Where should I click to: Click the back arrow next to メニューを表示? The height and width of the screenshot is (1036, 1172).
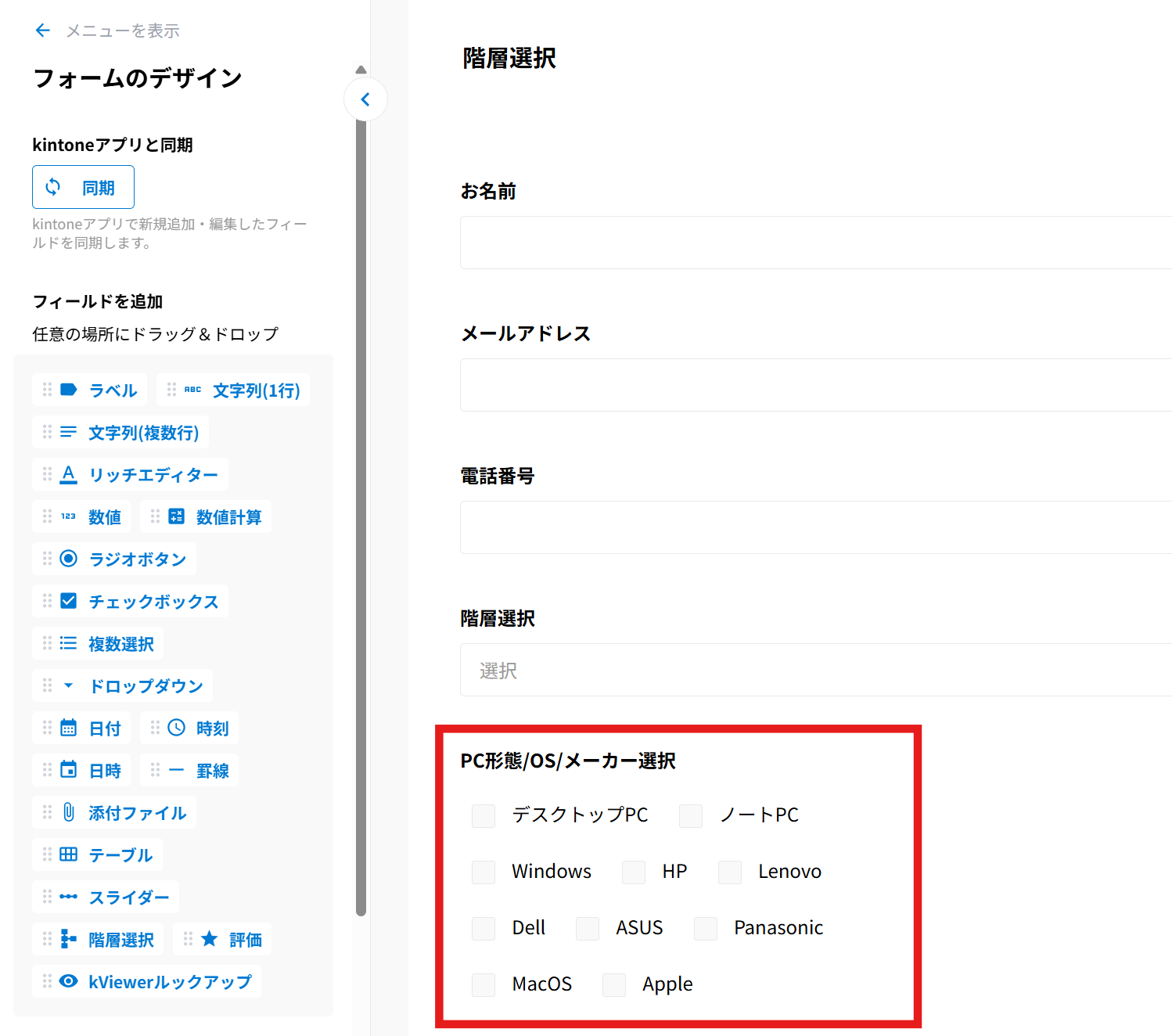pyautogui.click(x=43, y=31)
